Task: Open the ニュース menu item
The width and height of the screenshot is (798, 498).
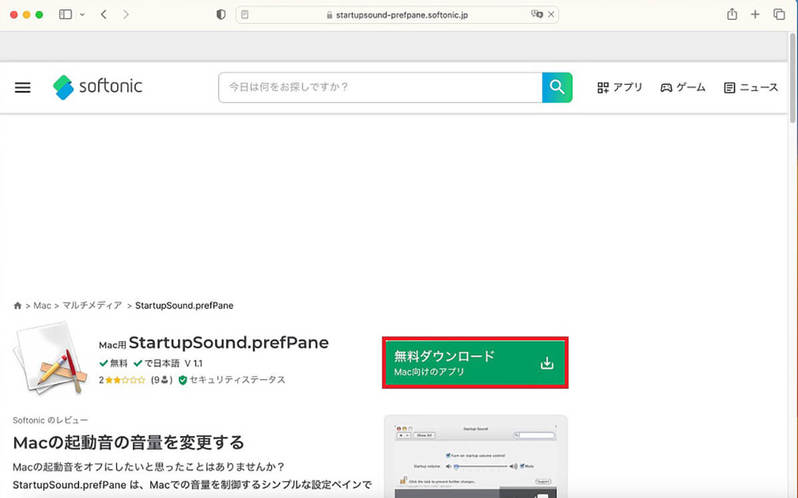Action: pos(751,87)
